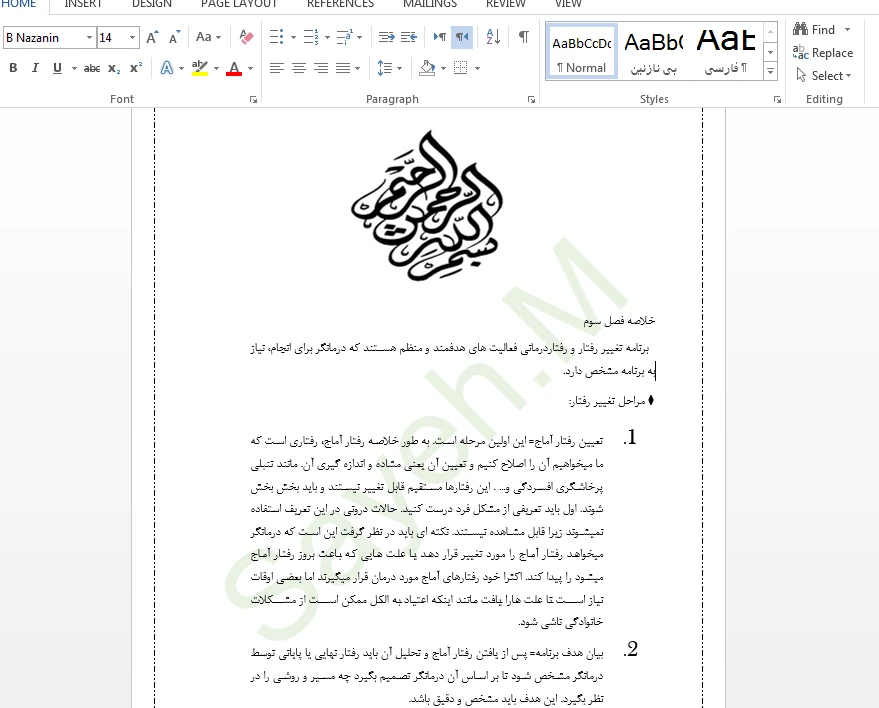This screenshot has width=879, height=708.
Task: Set right-to-left text direction
Action: pyautogui.click(x=462, y=37)
